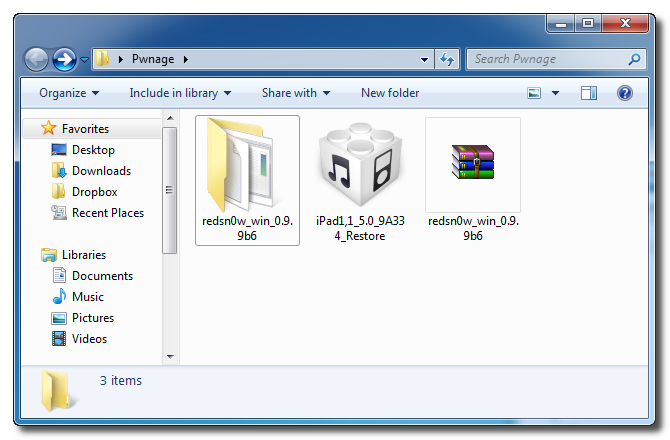670x440 pixels.
Task: Open the Videos library
Action: pyautogui.click(x=89, y=339)
